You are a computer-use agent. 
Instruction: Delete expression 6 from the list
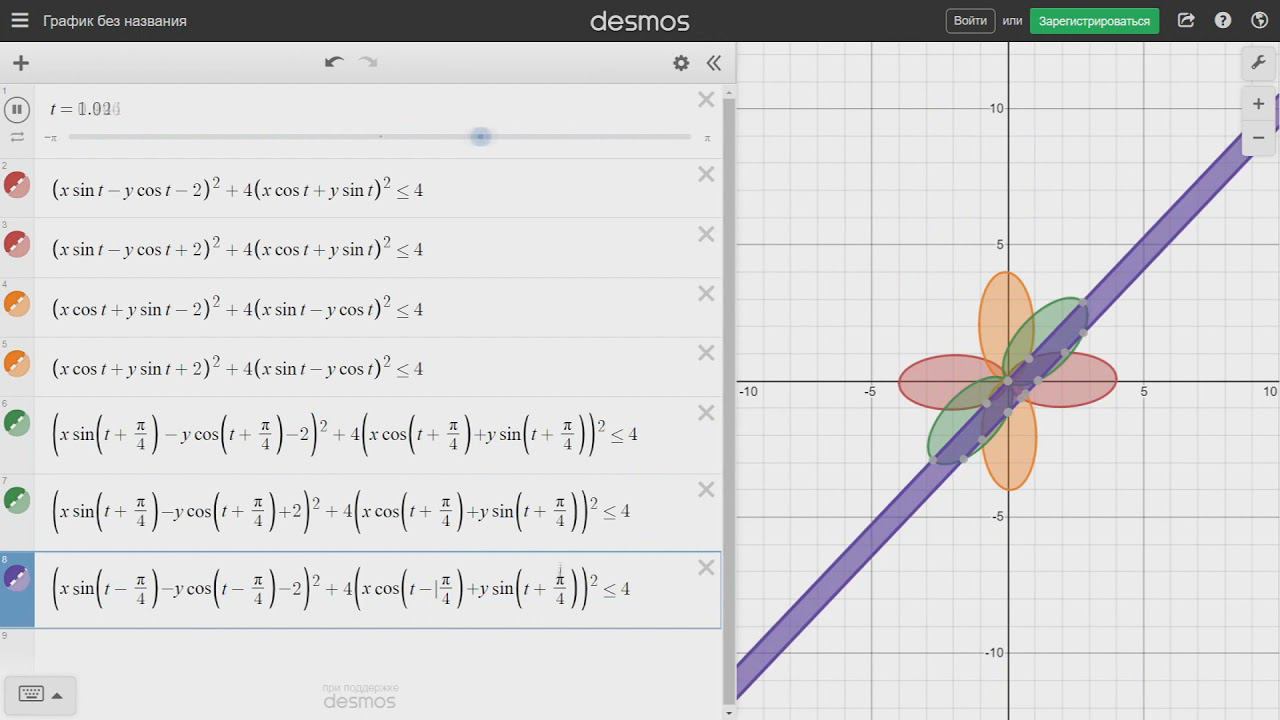click(x=706, y=413)
